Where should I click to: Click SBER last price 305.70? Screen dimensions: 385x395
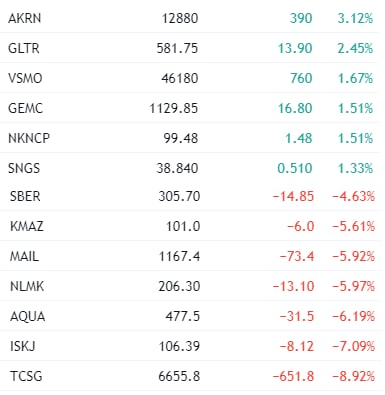pyautogui.click(x=179, y=196)
